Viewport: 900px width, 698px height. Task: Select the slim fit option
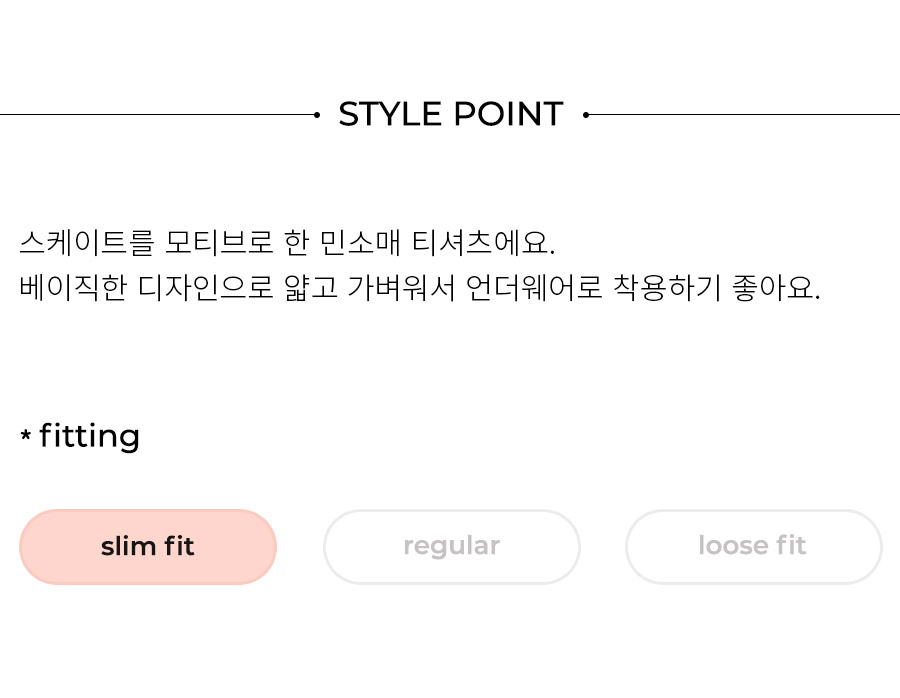pos(148,546)
